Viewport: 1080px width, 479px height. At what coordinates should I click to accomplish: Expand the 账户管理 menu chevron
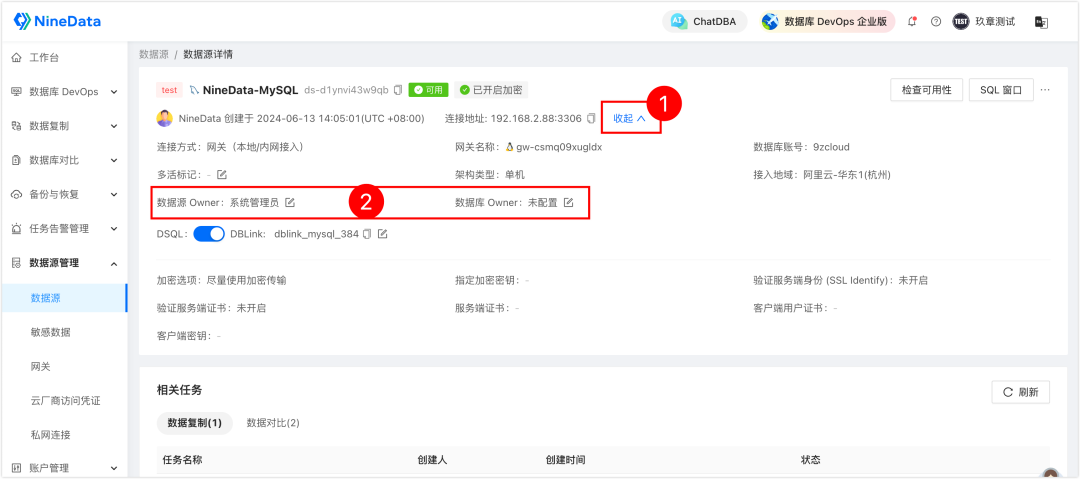[114, 469]
